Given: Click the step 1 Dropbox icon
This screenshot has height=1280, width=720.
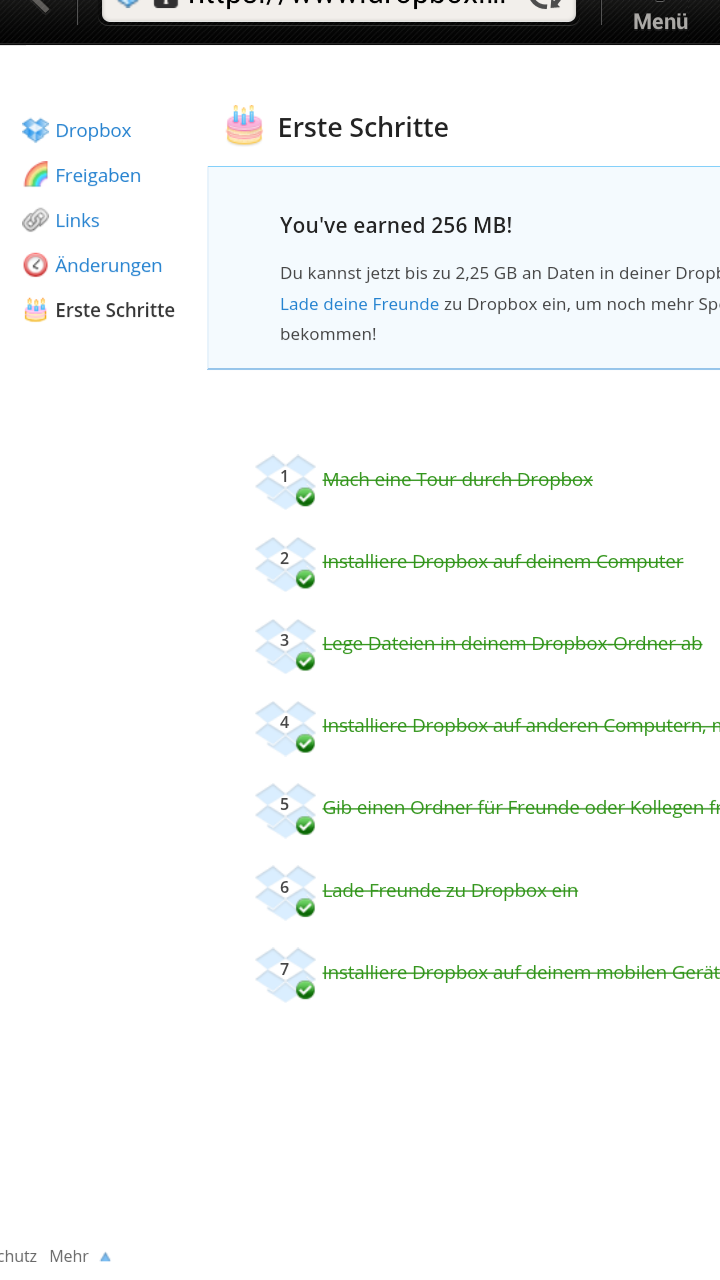Looking at the screenshot, I should 286,481.
